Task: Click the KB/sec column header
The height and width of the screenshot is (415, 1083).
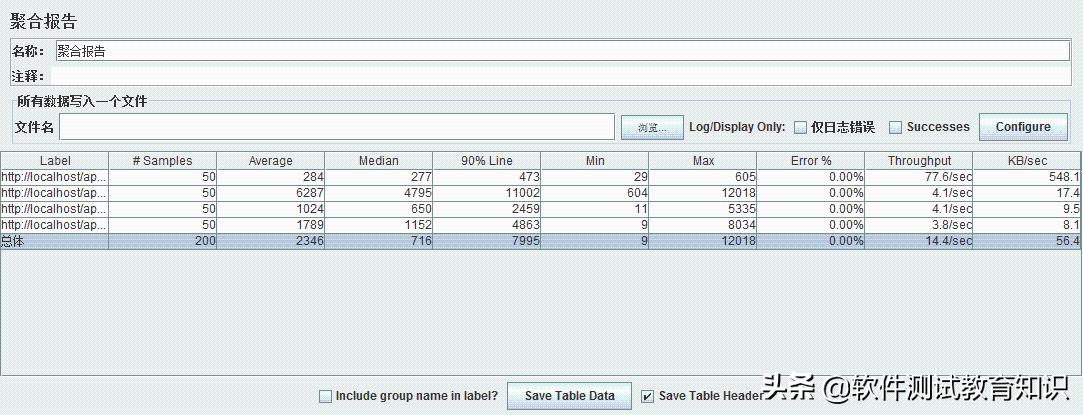Action: (x=1027, y=161)
